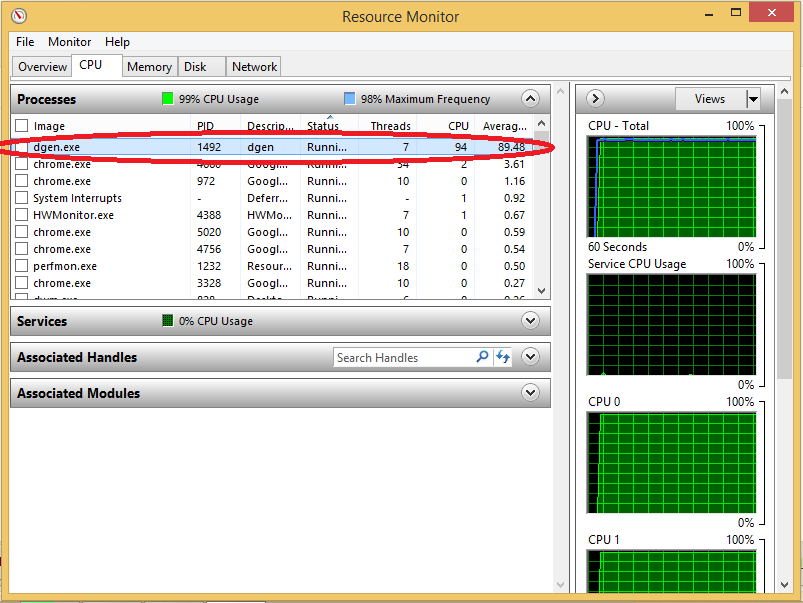The height and width of the screenshot is (603, 803).
Task: Select the System Interrupts row name
Action: pyautogui.click(x=77, y=198)
